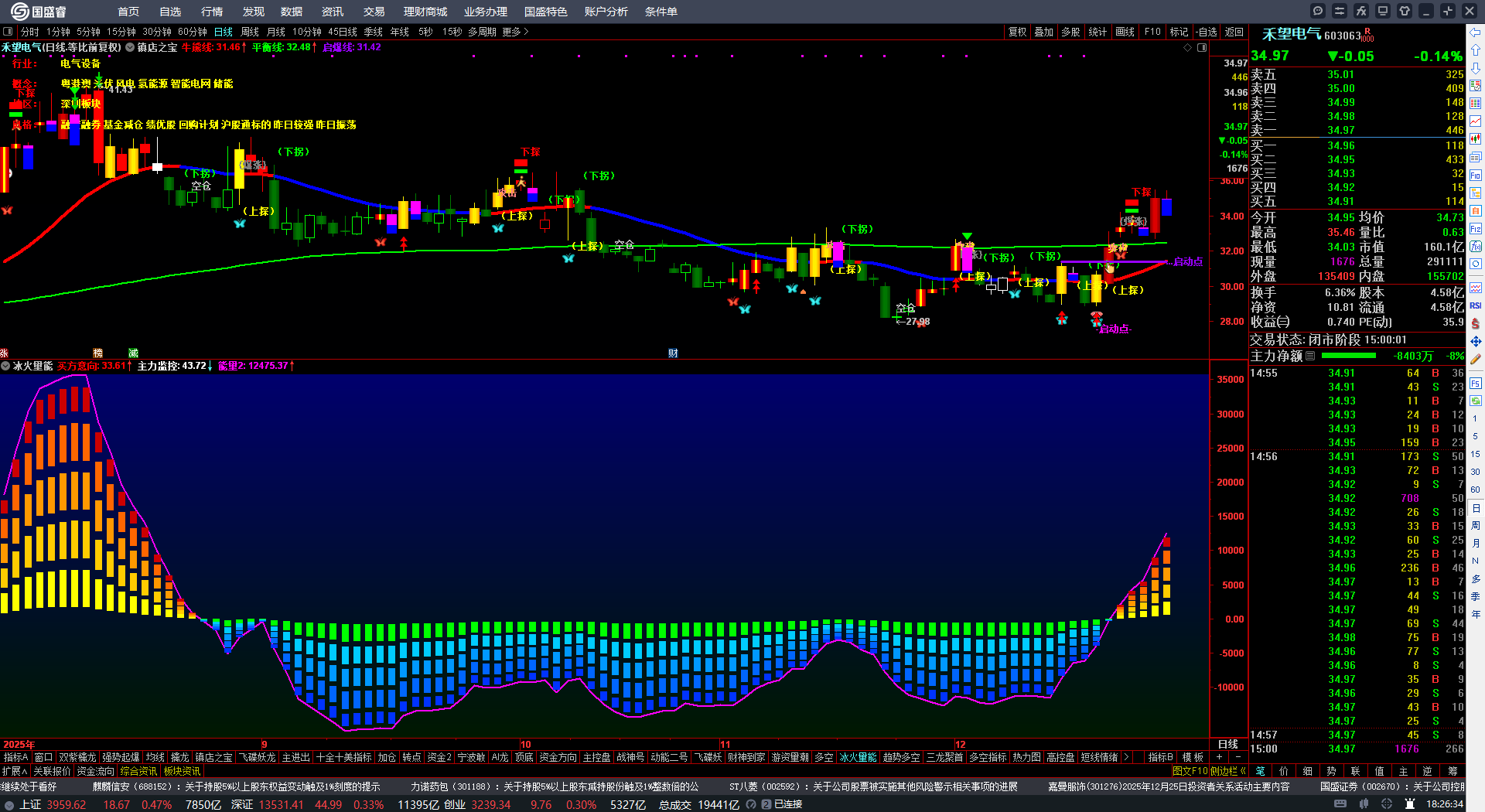Open the 指标A indicator group dropdown
The height and width of the screenshot is (812, 1485).
(x=16, y=757)
